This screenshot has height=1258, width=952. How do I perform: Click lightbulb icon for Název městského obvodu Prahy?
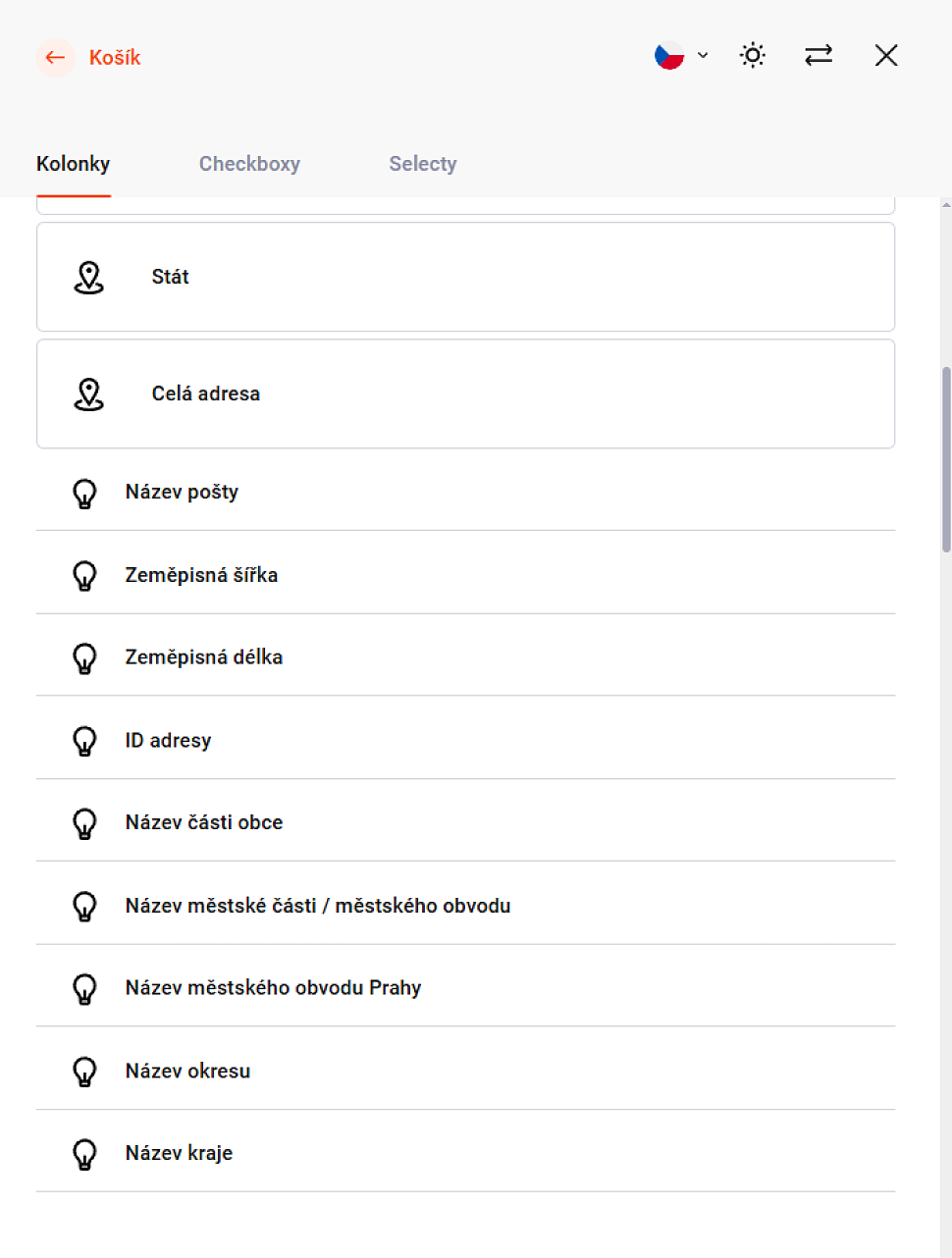(x=85, y=988)
